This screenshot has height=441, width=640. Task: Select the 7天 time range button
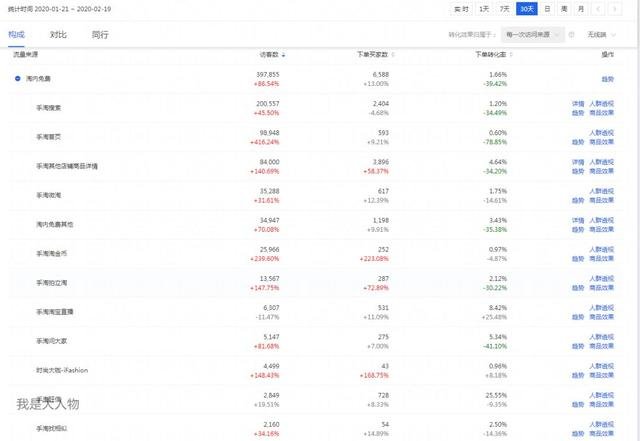click(x=504, y=9)
